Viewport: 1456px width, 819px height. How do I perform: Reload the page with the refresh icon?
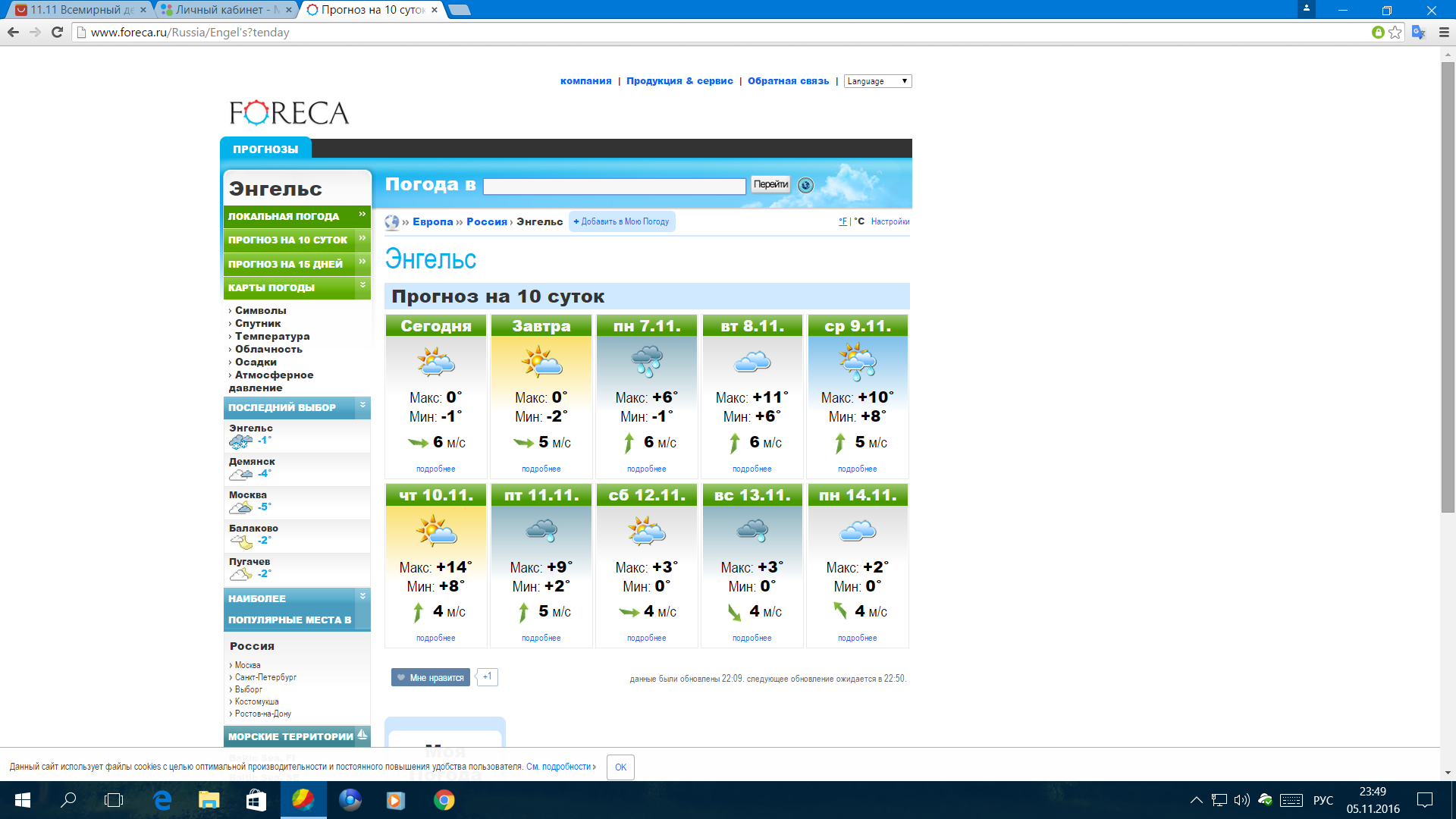[x=57, y=33]
